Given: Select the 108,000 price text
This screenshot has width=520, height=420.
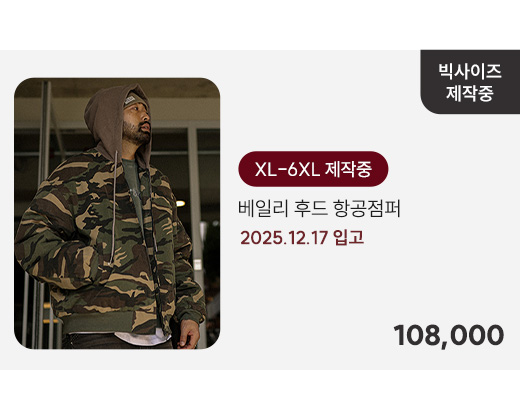Looking at the screenshot, I should tap(449, 335).
